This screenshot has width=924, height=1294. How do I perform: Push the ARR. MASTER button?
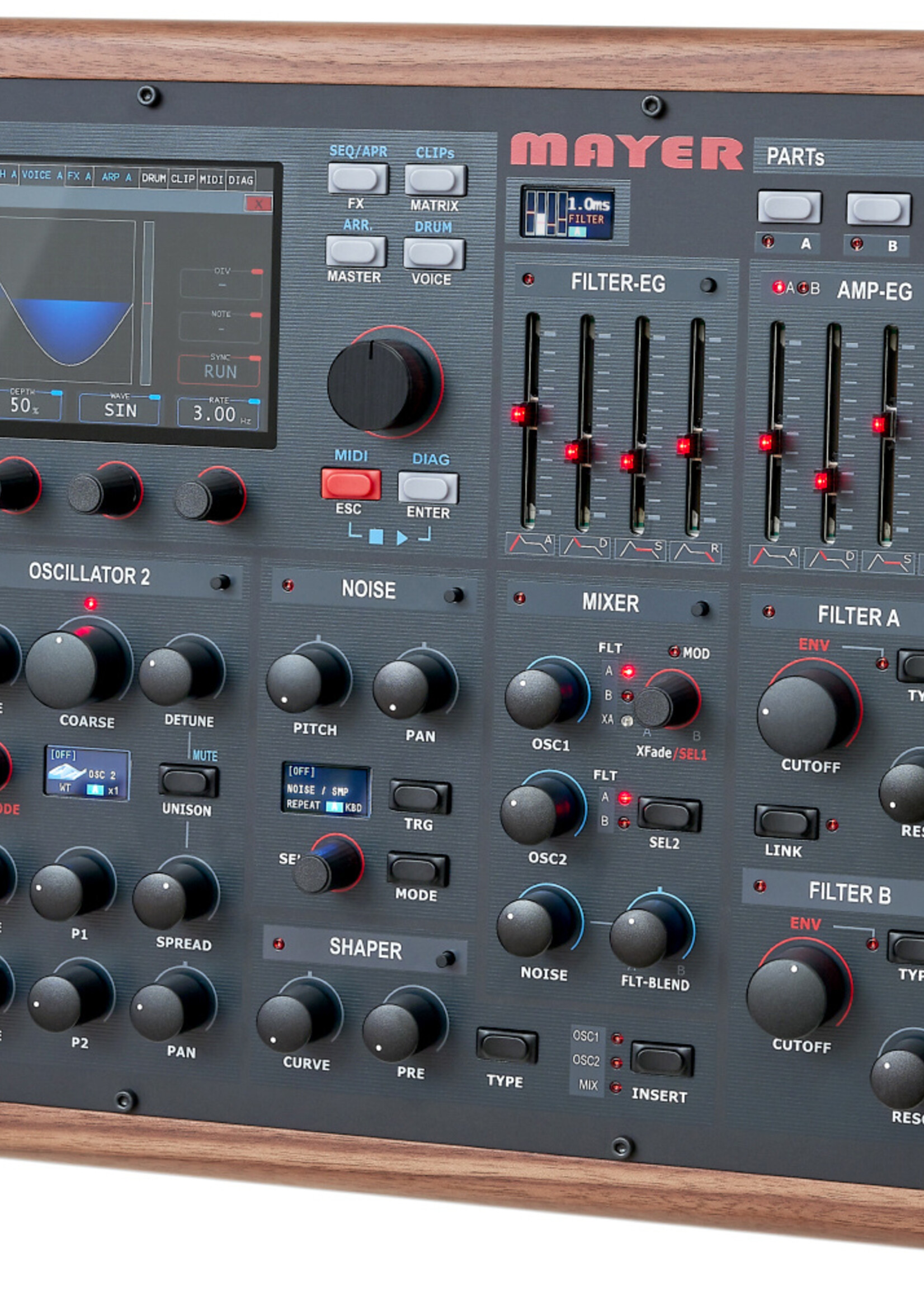point(356,252)
